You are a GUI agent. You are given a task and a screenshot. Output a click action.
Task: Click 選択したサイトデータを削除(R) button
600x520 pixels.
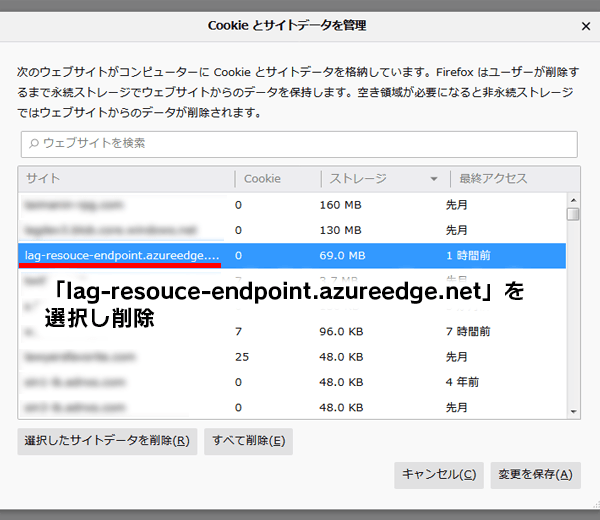coord(107,441)
